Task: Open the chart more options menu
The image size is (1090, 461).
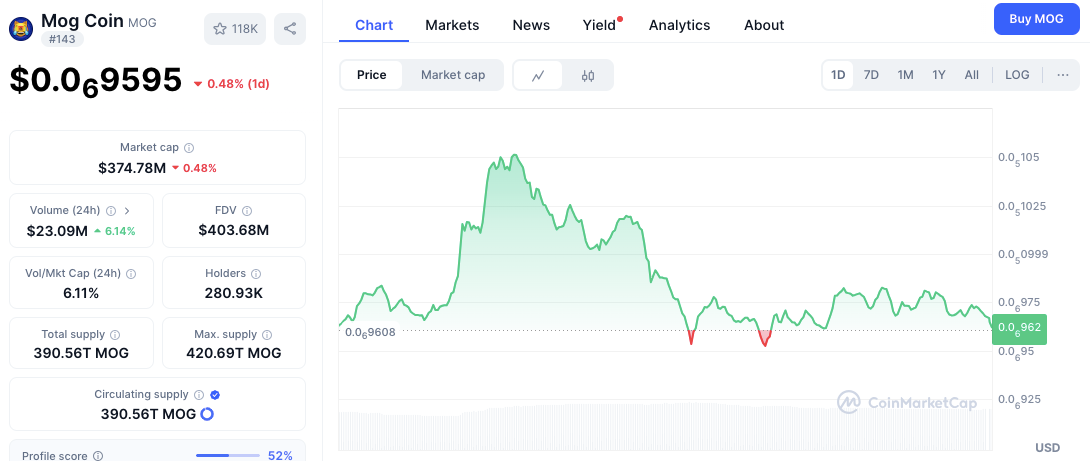Action: pos(1062,75)
